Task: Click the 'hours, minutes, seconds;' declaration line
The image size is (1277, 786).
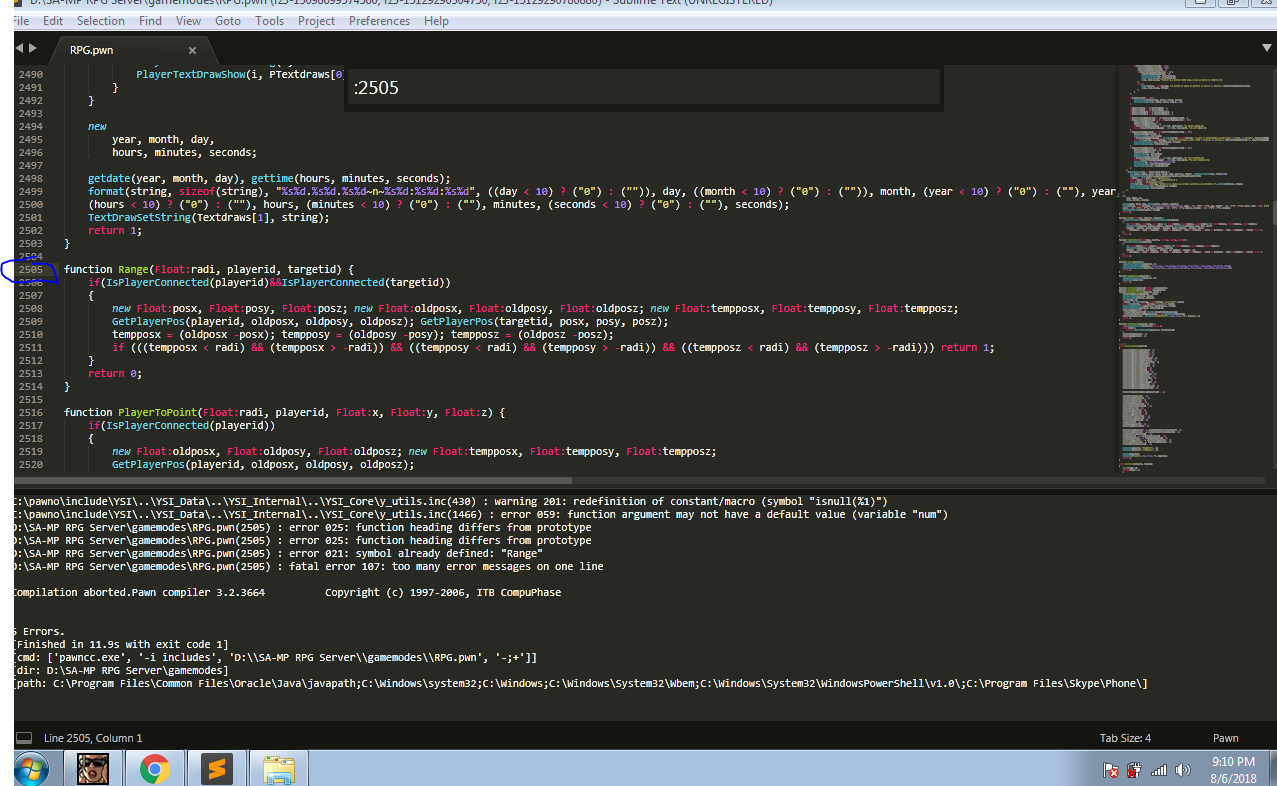Action: pos(184,152)
